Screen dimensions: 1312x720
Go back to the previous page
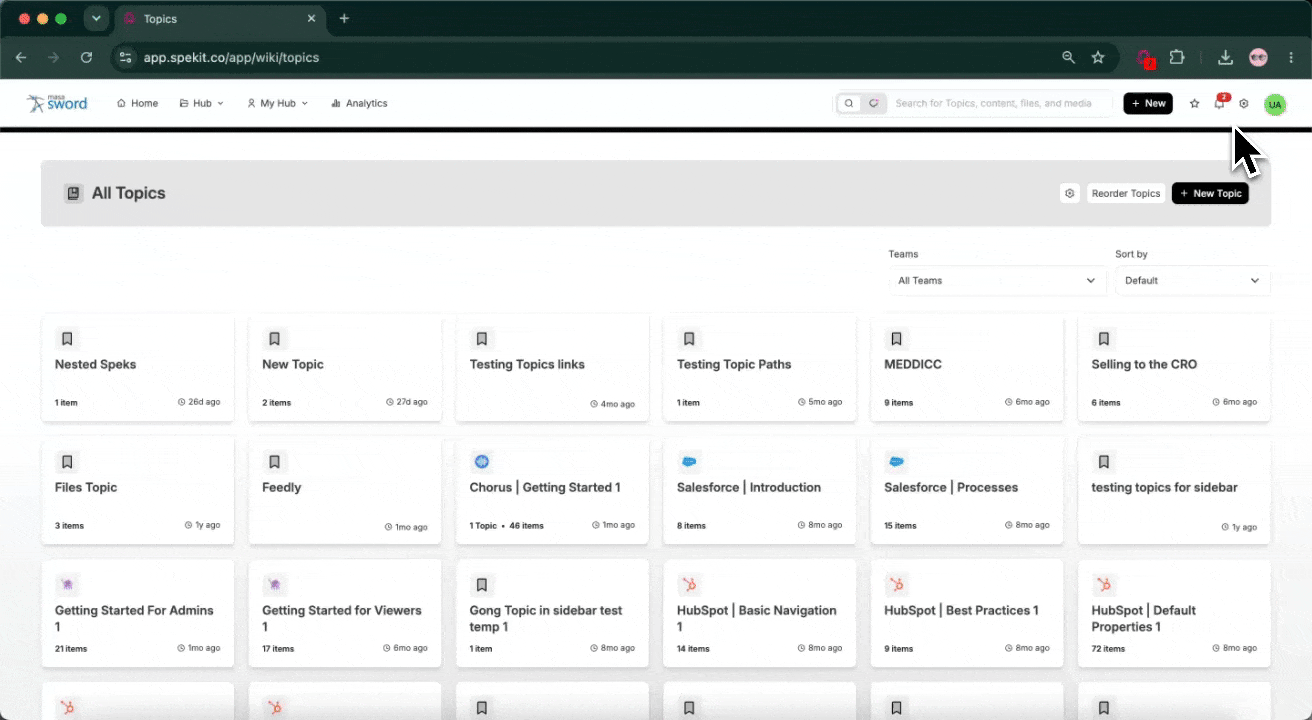(x=21, y=58)
